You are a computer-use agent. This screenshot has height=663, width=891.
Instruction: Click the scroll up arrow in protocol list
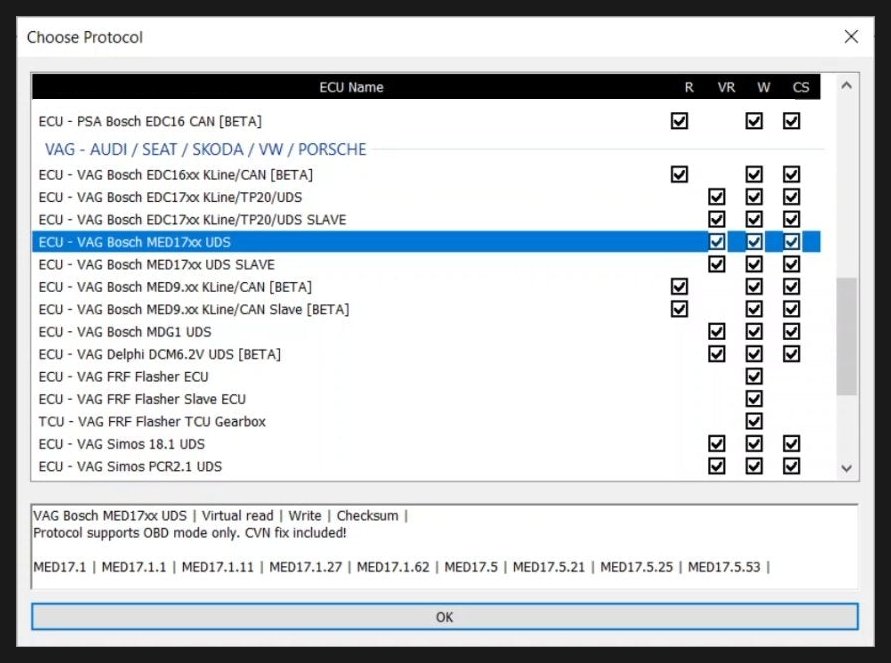[x=847, y=86]
